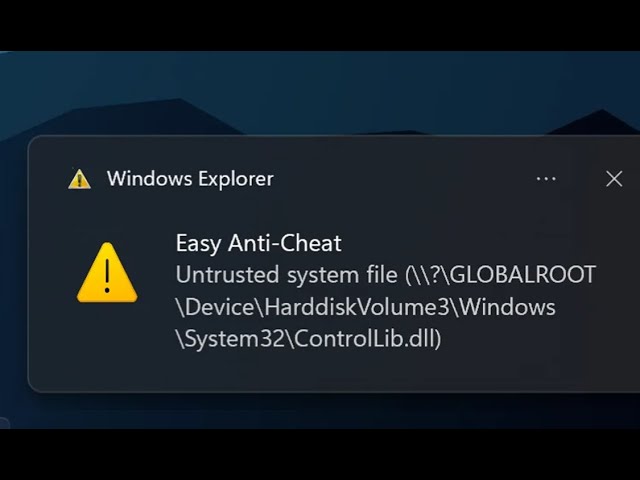Click the Easy Anti-Cheat notification heading

258,243
